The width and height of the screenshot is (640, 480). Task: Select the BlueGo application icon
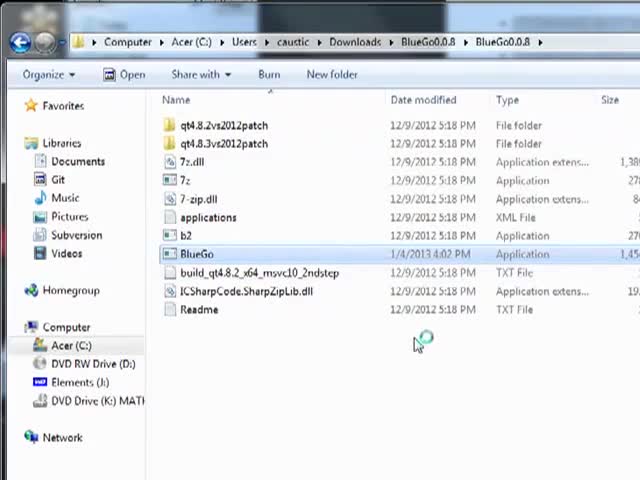pyautogui.click(x=170, y=254)
